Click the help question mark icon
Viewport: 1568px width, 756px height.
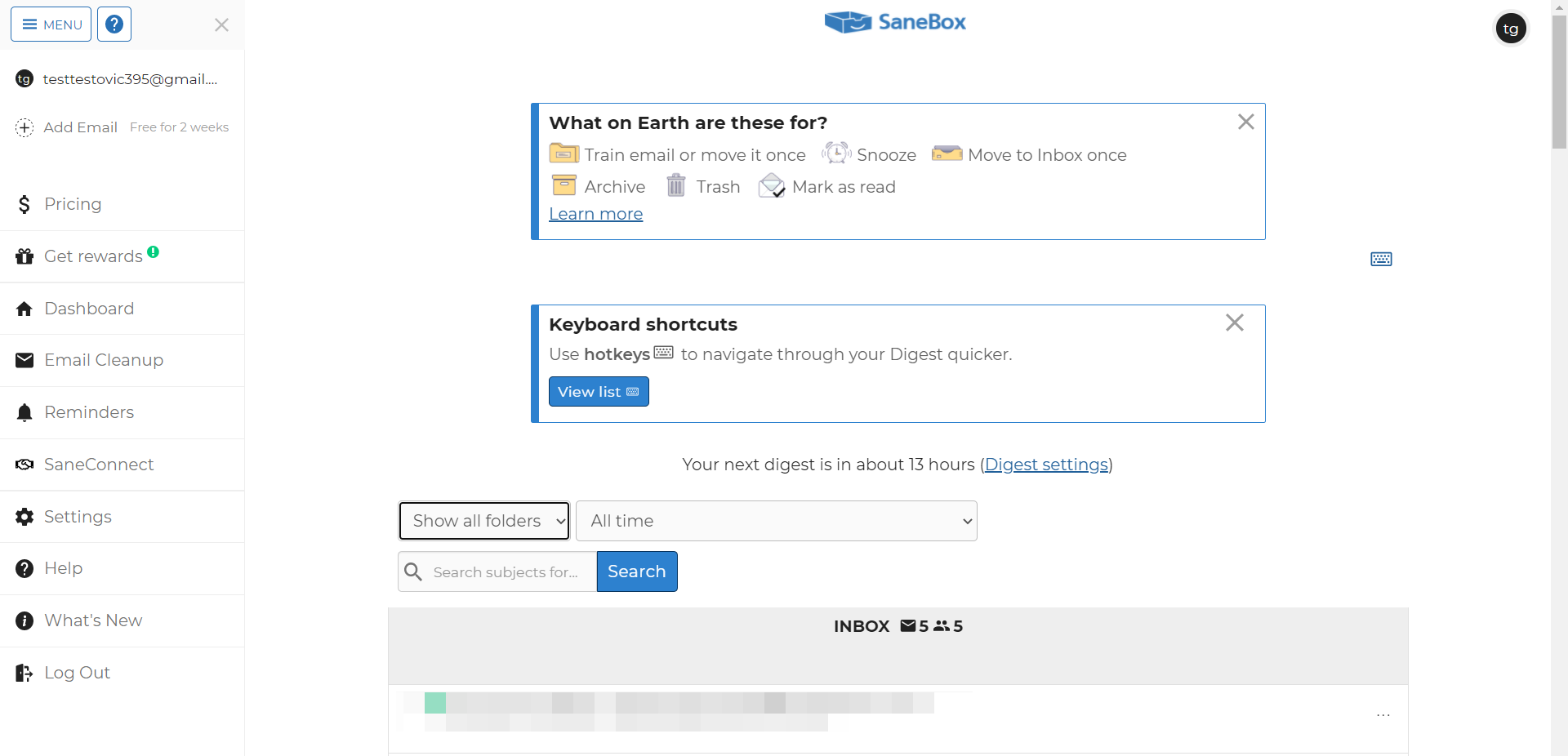coord(114,24)
